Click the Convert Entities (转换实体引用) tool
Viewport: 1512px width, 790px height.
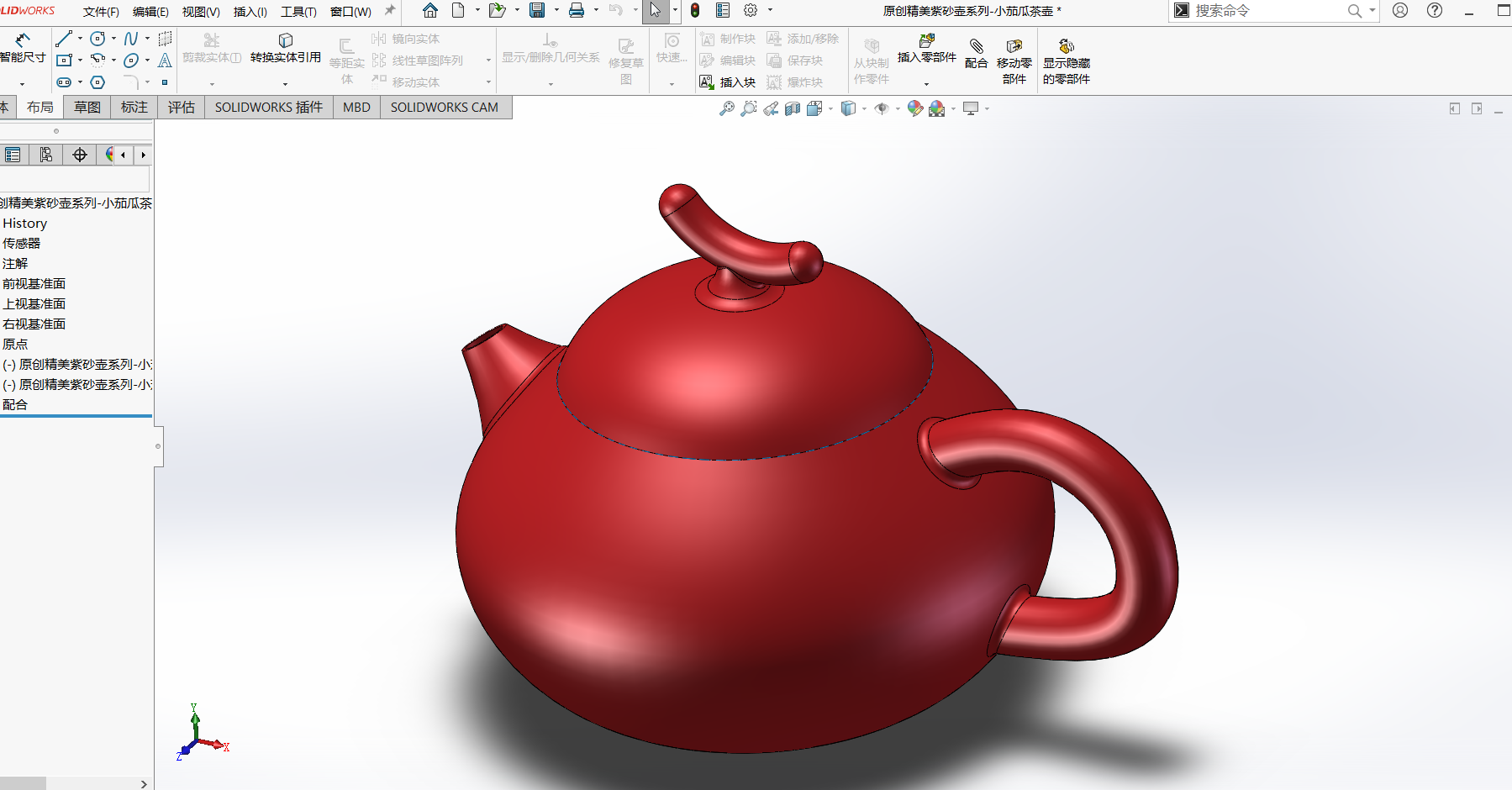(286, 49)
